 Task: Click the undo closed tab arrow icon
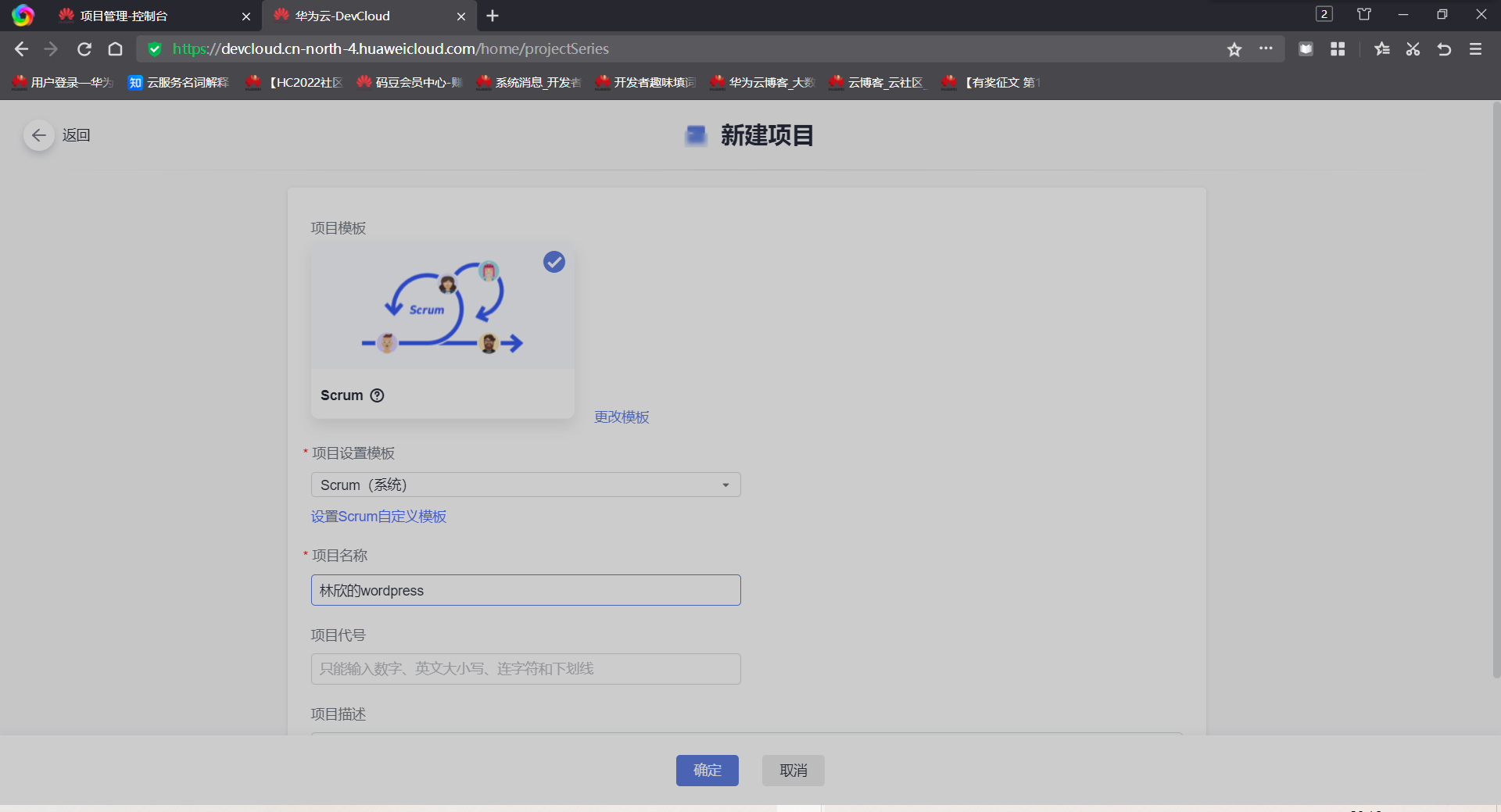tap(1444, 49)
